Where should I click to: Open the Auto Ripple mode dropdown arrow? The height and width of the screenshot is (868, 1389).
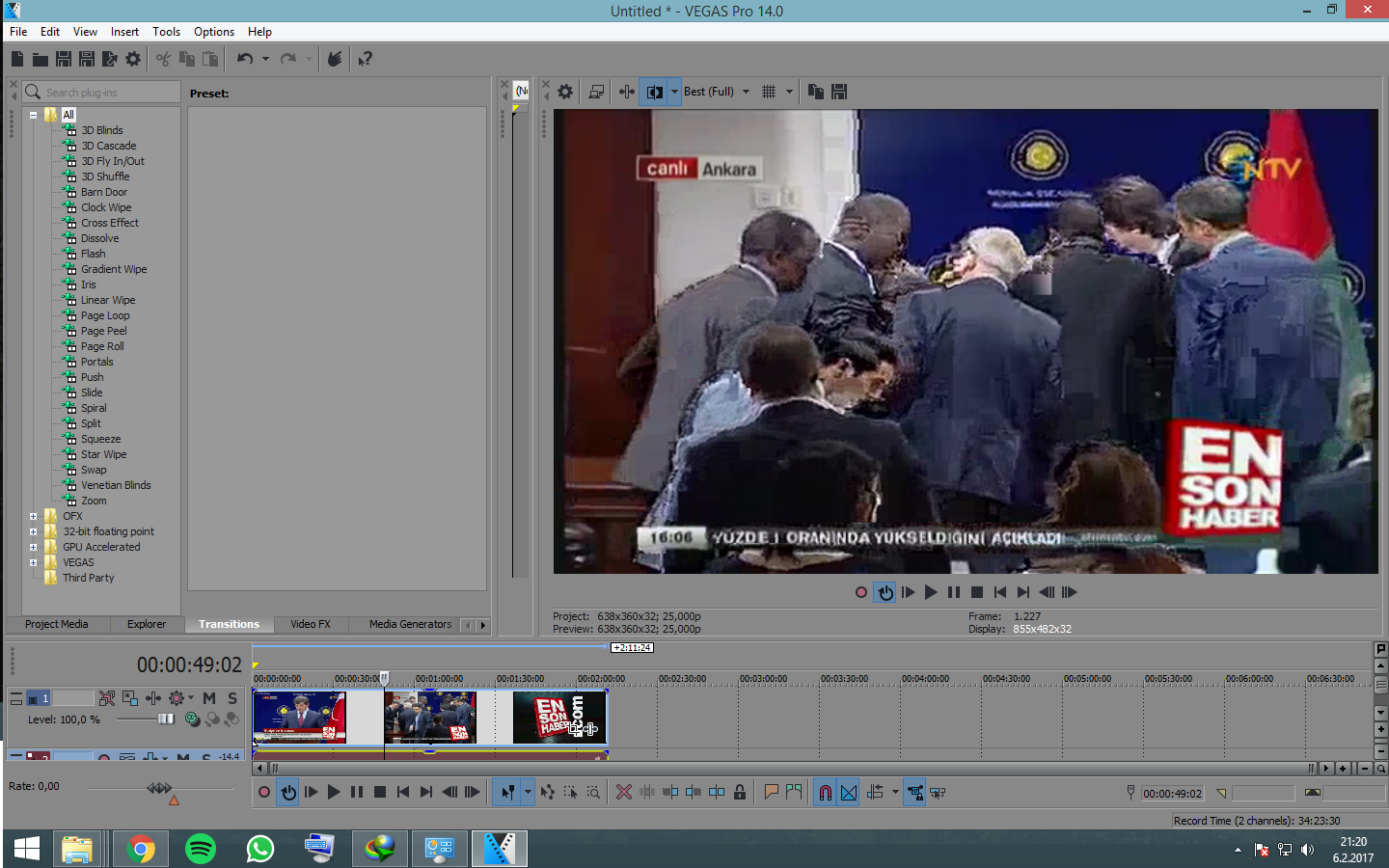coord(895,792)
